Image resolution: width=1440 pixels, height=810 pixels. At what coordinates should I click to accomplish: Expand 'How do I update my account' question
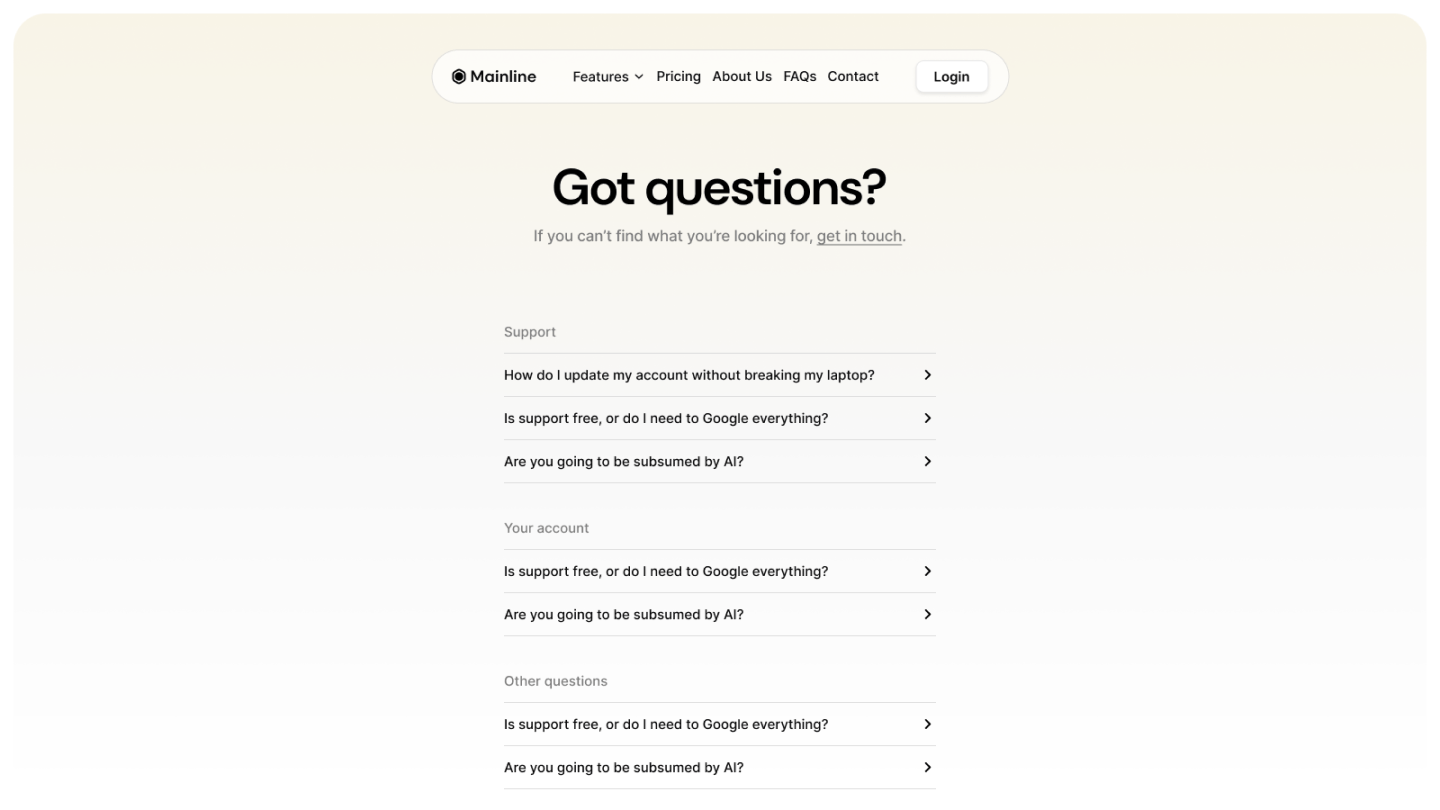[x=720, y=375]
